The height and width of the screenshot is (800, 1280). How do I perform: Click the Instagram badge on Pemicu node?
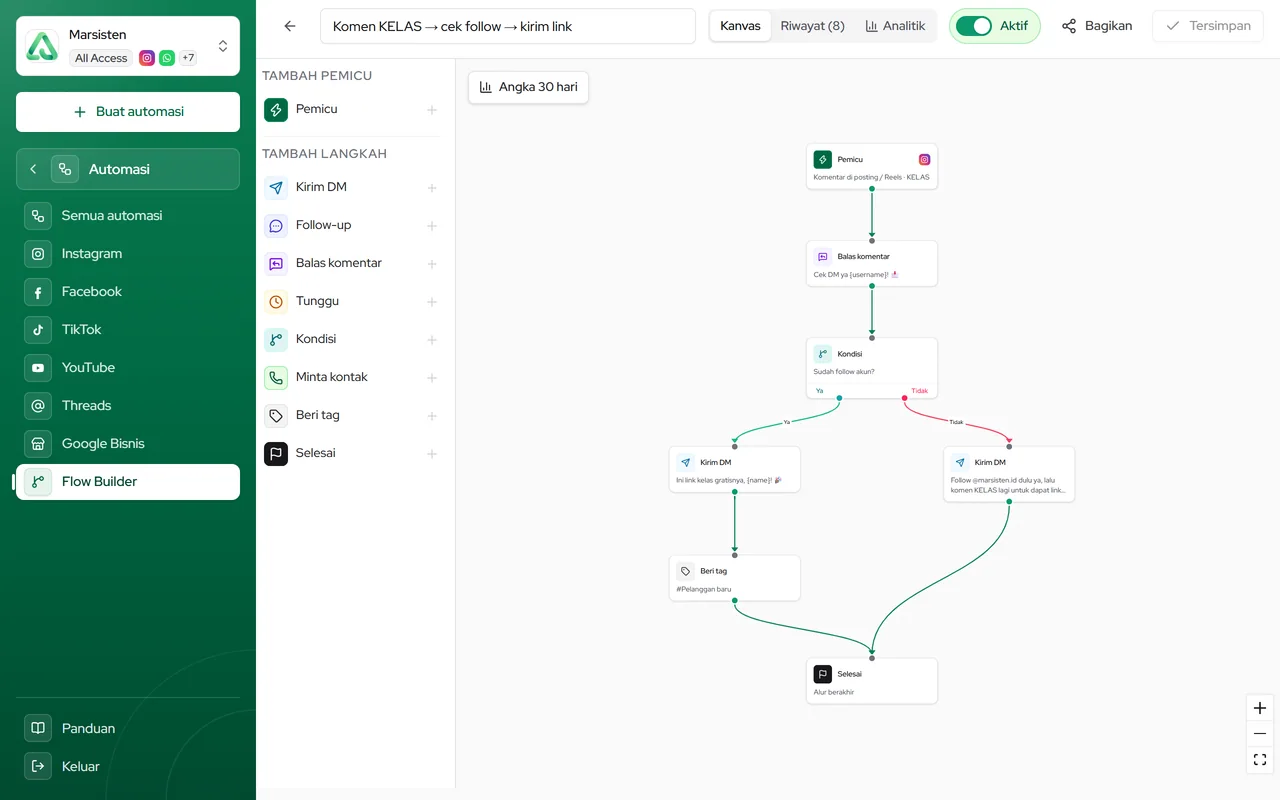925,159
